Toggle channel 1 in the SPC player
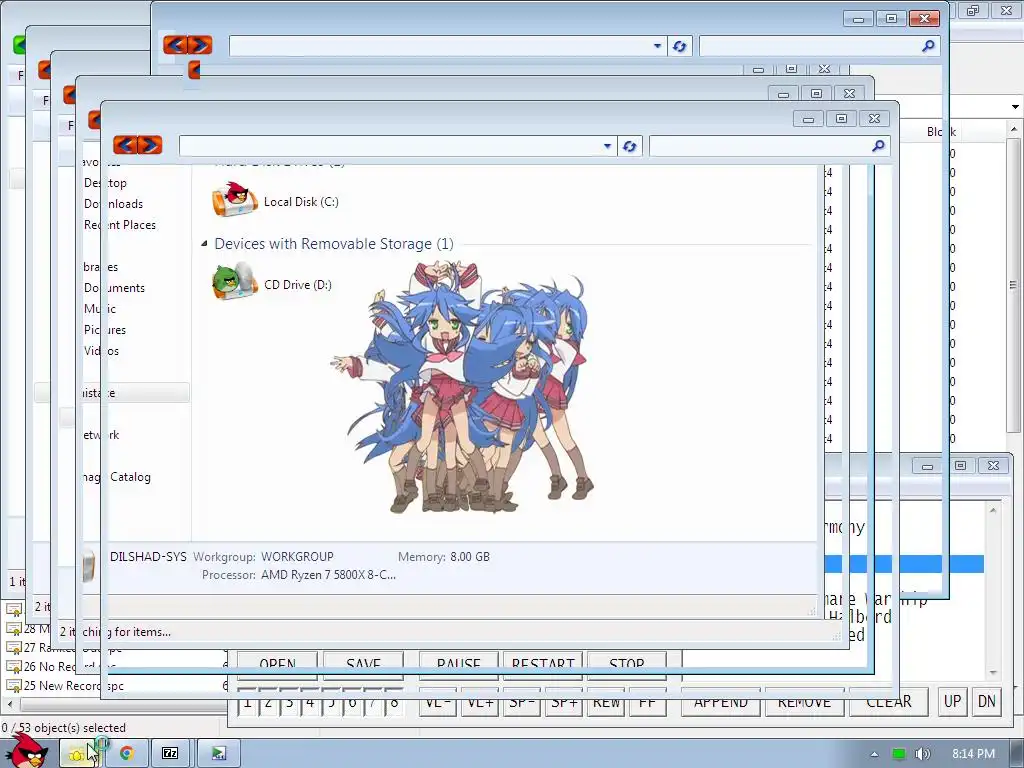Screen dimensions: 1024x768 point(248,702)
